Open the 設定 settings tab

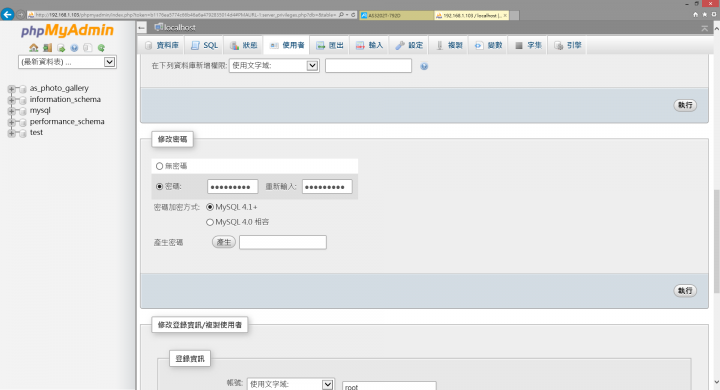tap(409, 45)
